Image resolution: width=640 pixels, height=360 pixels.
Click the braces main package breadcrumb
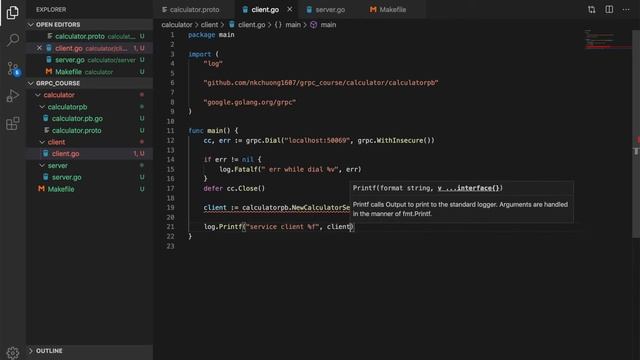coord(287,25)
